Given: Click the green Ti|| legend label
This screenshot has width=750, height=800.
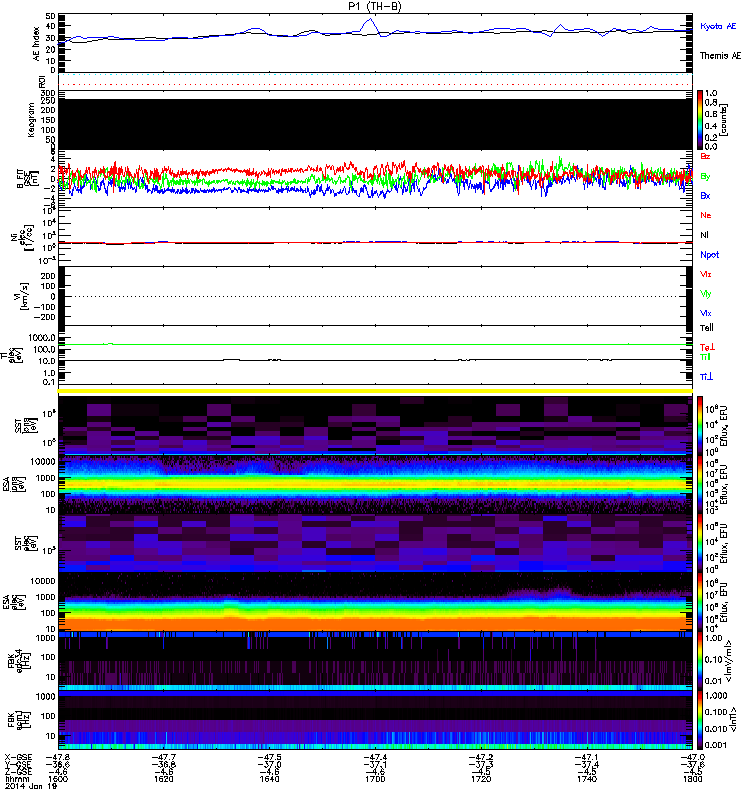Looking at the screenshot, I should pos(705,357).
